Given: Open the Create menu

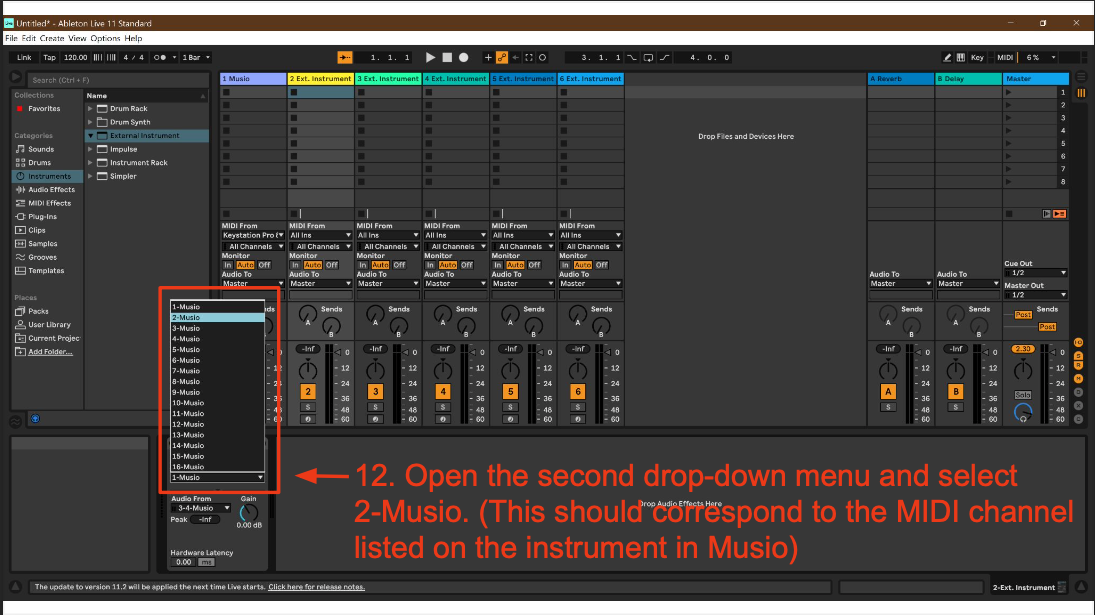Looking at the screenshot, I should tap(52, 38).
